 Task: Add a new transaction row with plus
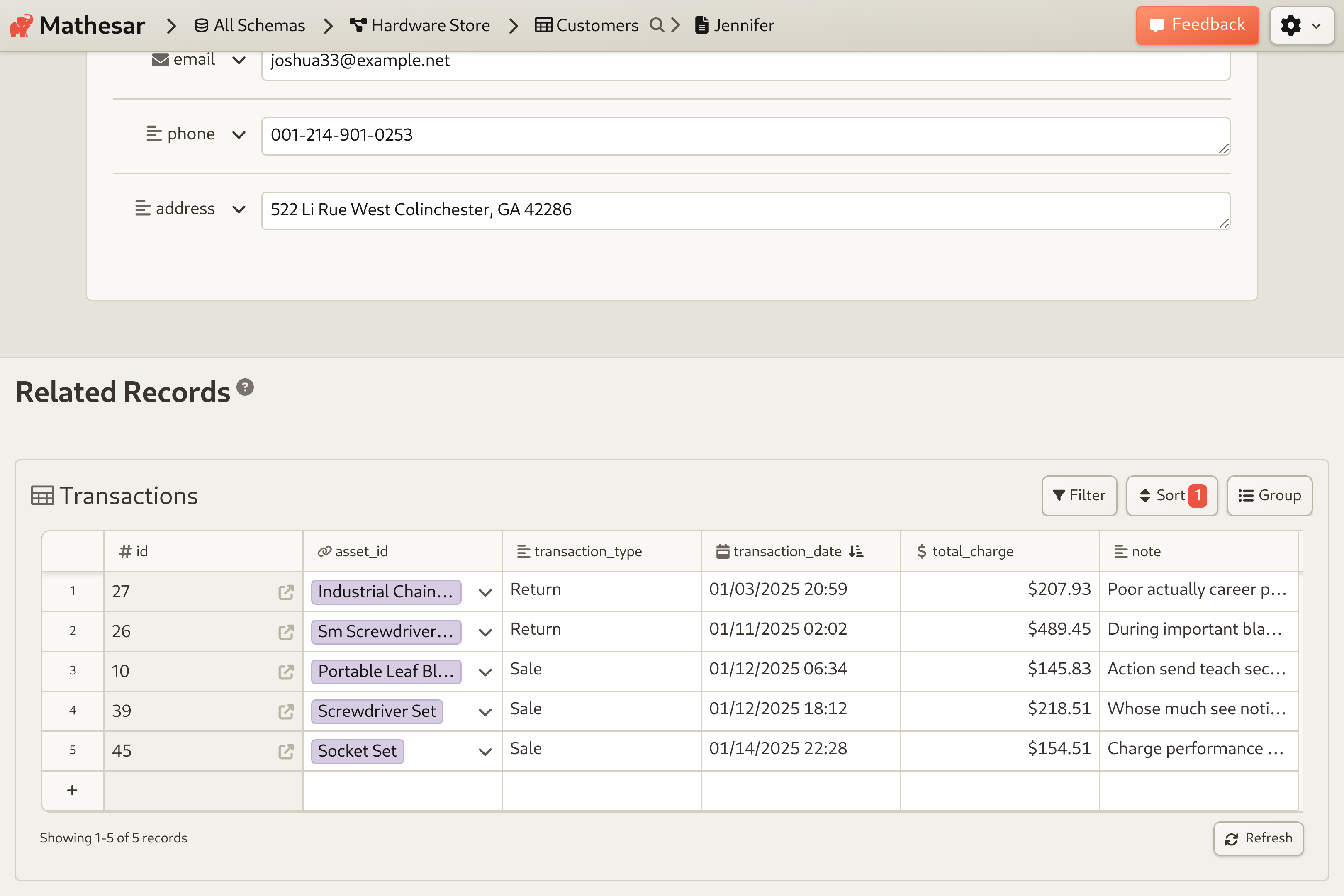pyautogui.click(x=72, y=791)
